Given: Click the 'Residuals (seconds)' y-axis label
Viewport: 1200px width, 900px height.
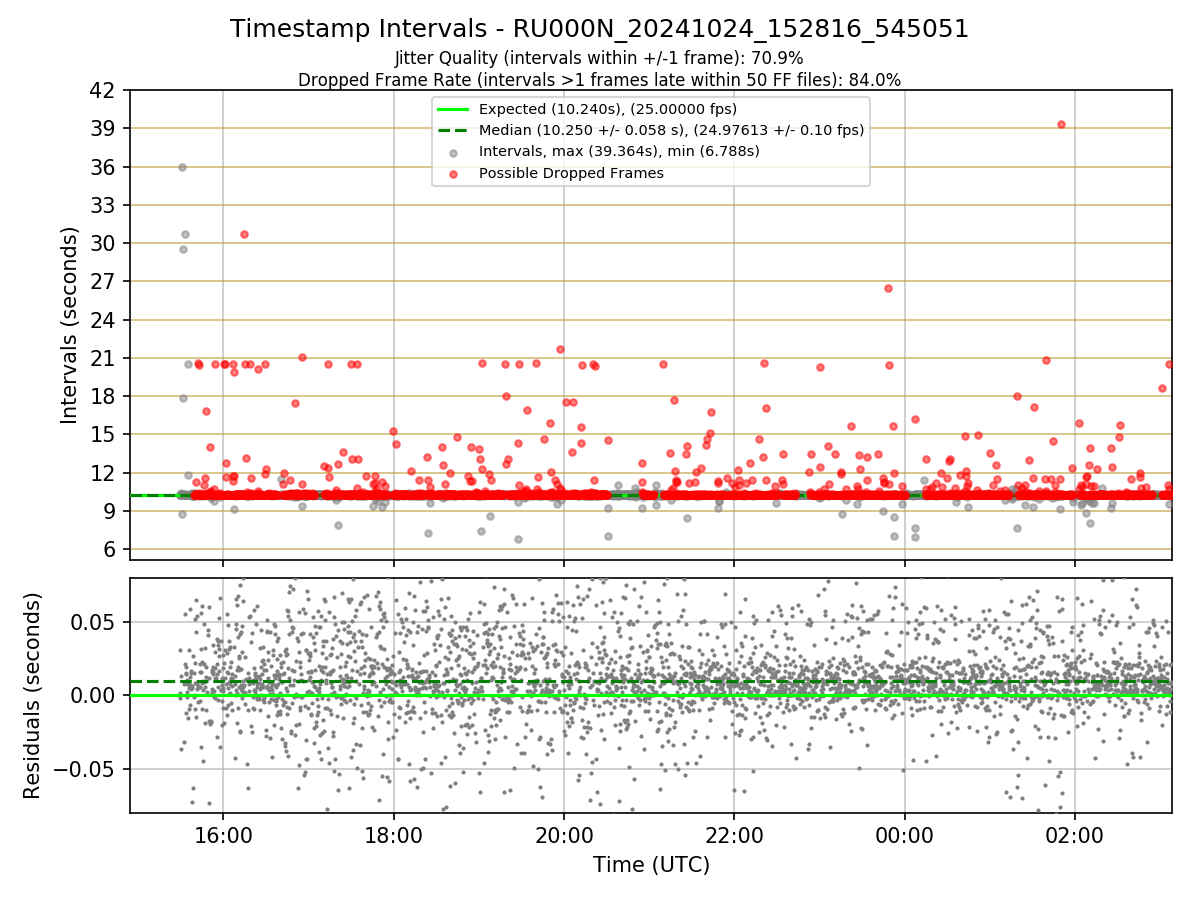Looking at the screenshot, I should tap(32, 696).
